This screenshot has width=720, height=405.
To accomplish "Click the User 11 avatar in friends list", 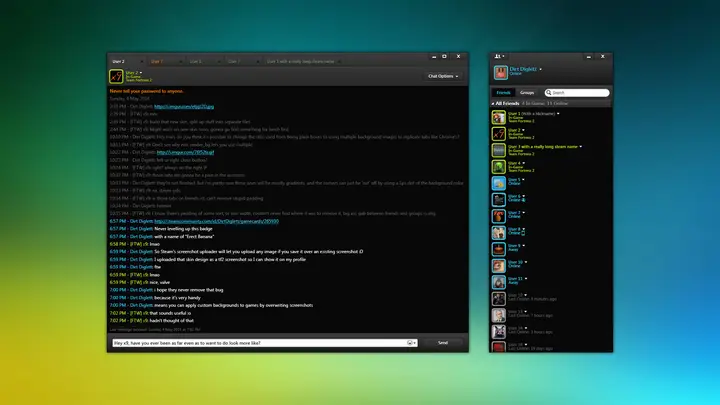I will 499,282.
